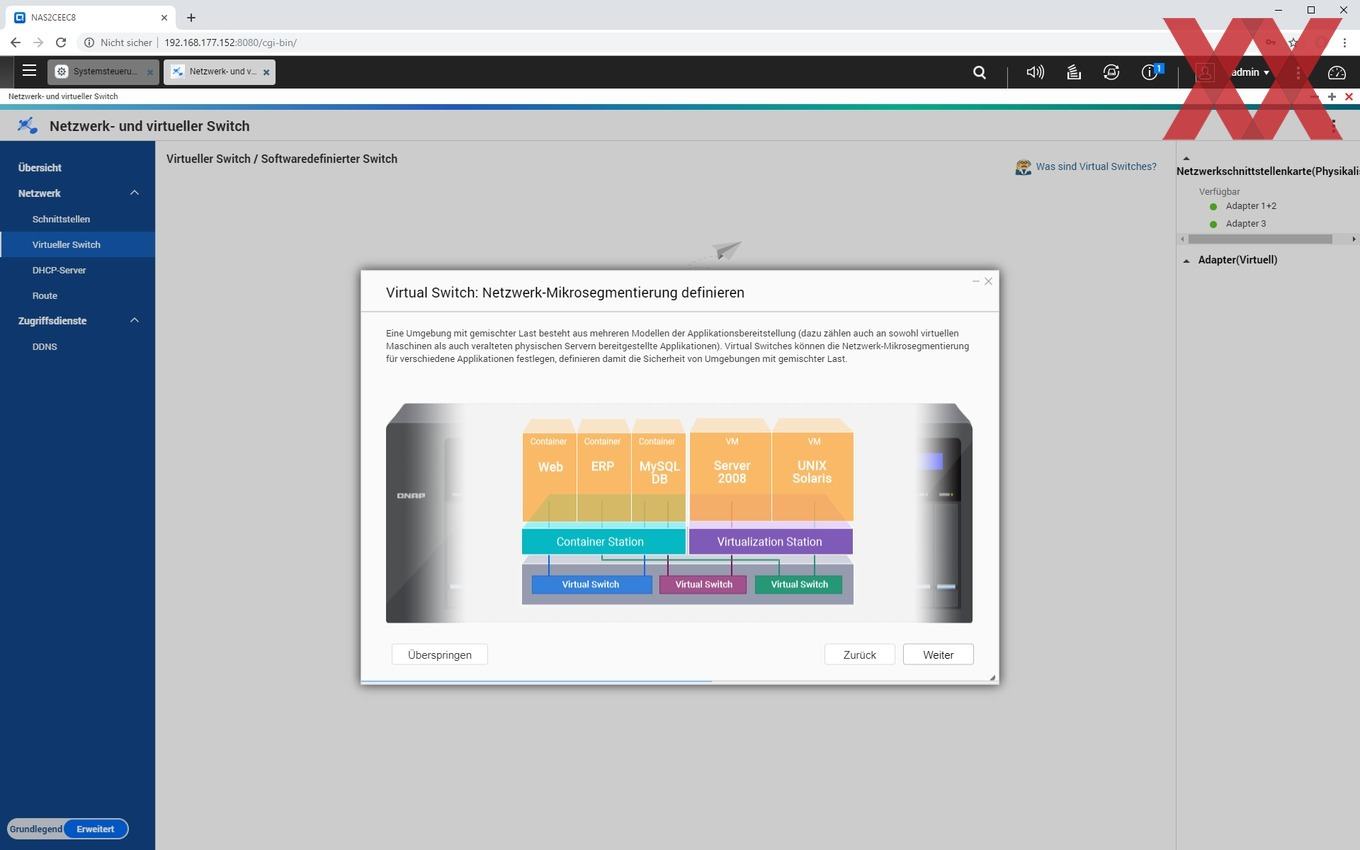This screenshot has width=1360, height=850.
Task: Click the wizard progress bar at dialog bottom
Action: coord(678,682)
